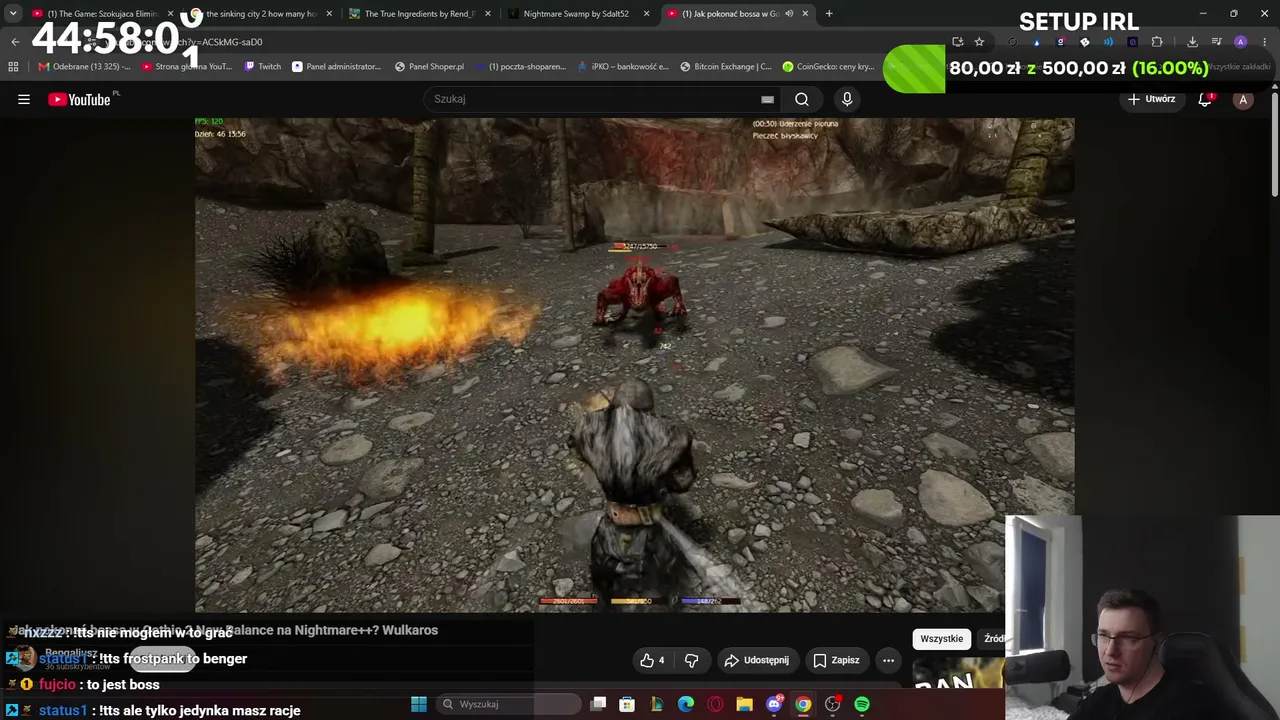Launch Microsoft Edge from the taskbar
Viewport: 1280px width, 720px height.
(686, 704)
